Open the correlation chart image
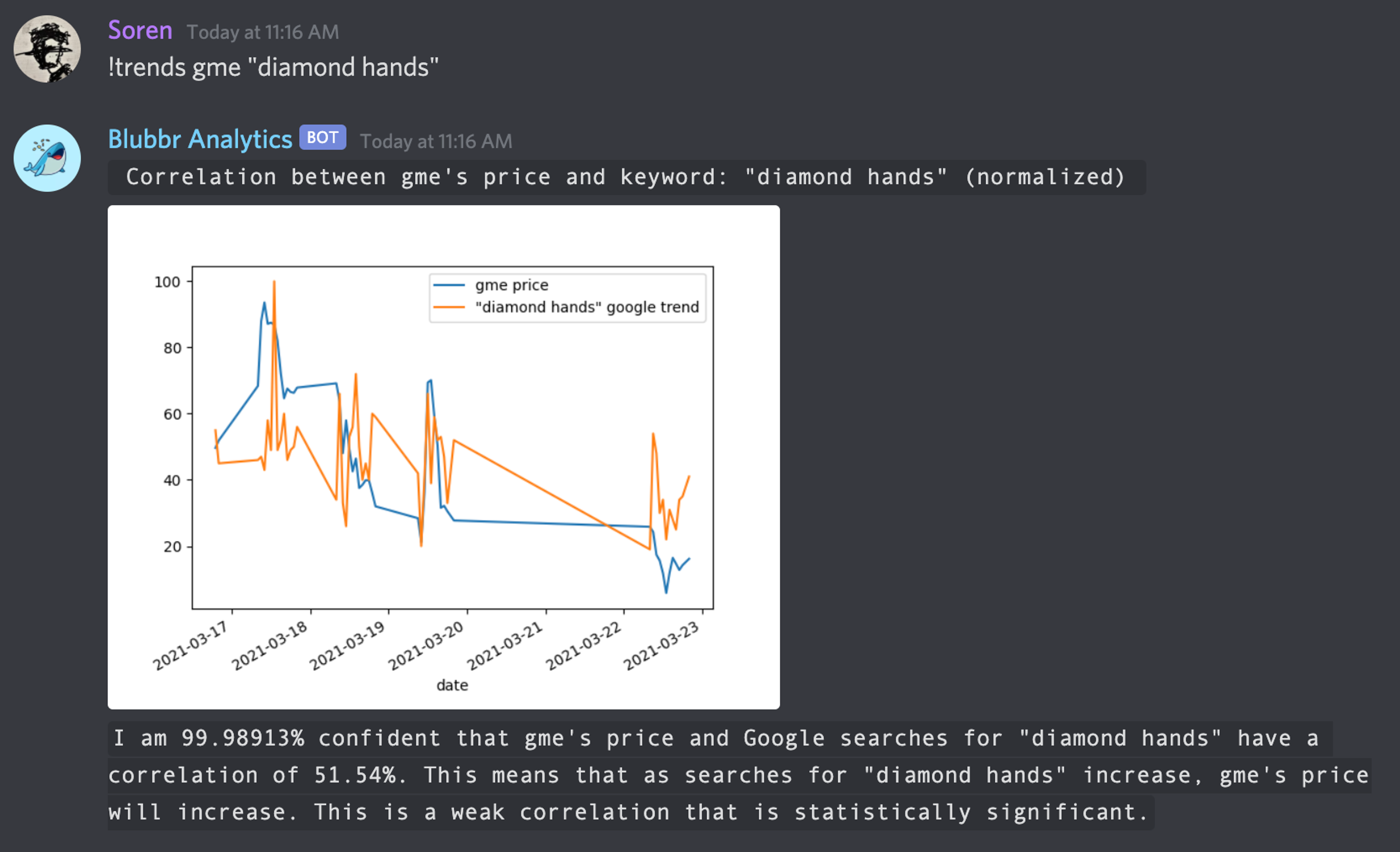Viewport: 1400px width, 852px height. click(x=443, y=457)
